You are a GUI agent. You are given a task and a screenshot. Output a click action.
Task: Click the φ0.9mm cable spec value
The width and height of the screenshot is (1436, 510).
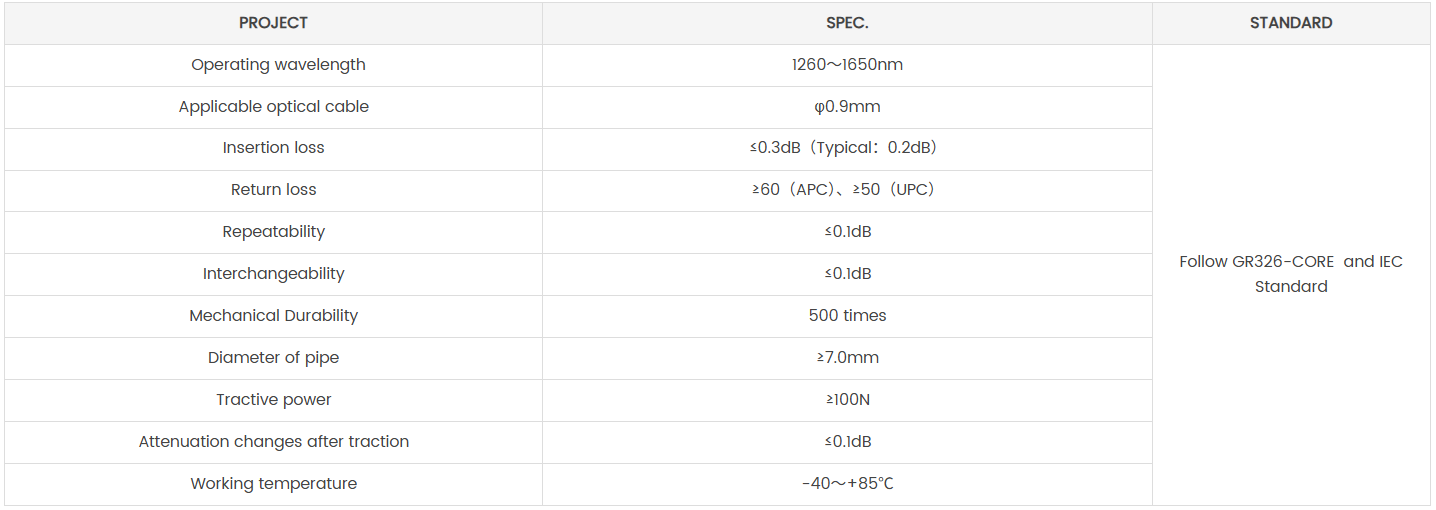[x=847, y=107]
